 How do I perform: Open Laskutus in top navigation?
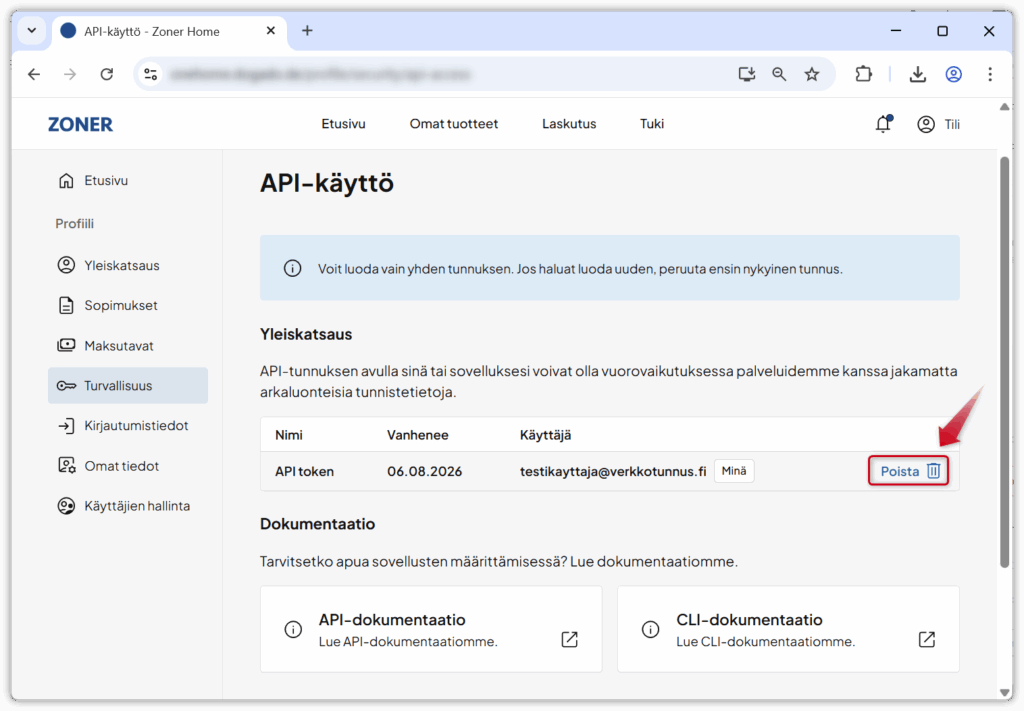569,124
